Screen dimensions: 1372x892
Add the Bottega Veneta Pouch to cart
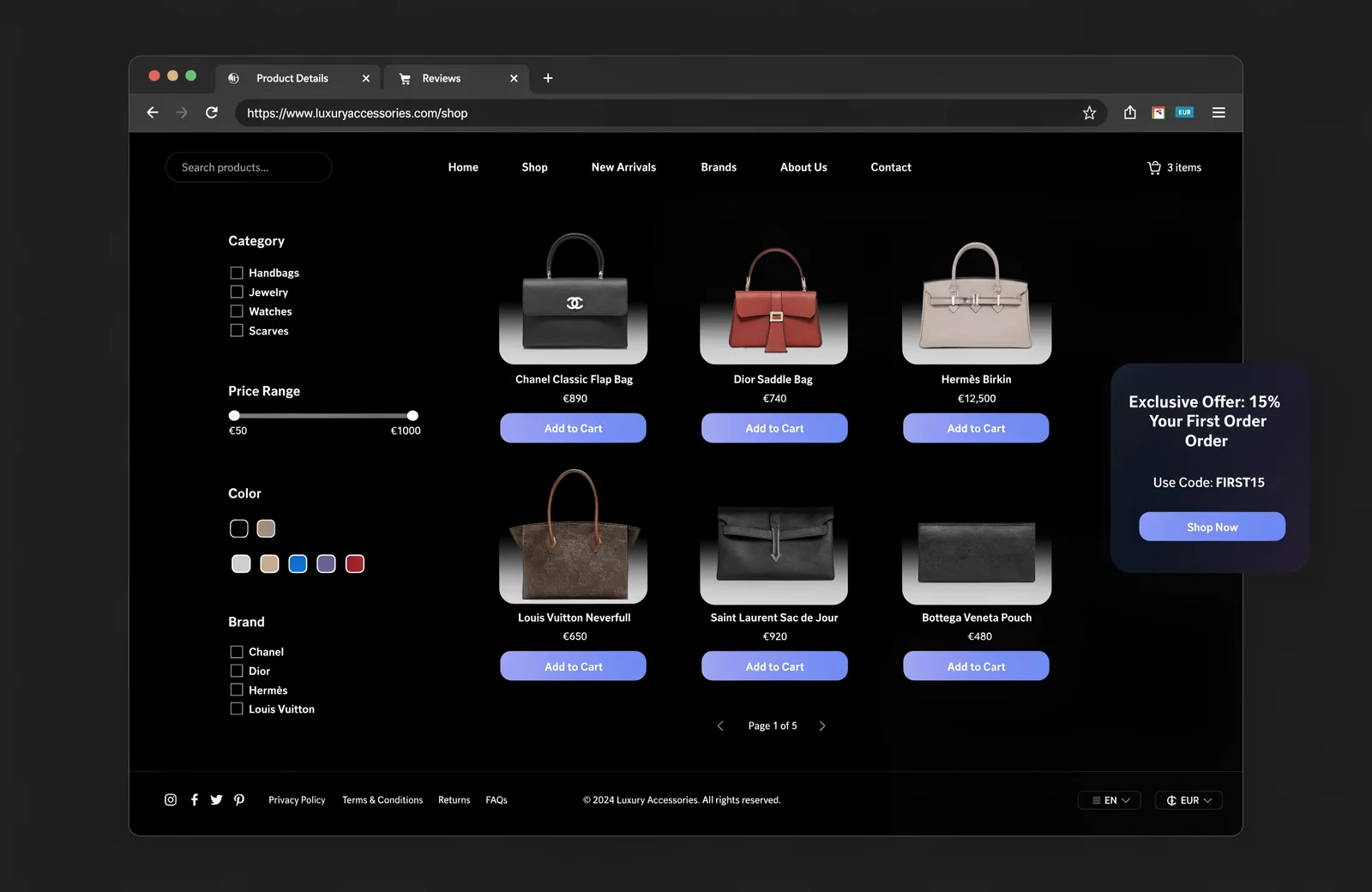click(x=976, y=666)
